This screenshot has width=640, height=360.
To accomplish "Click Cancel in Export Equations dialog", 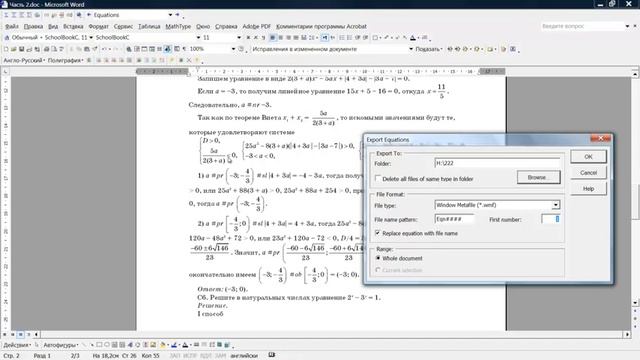I will click(x=588, y=173).
